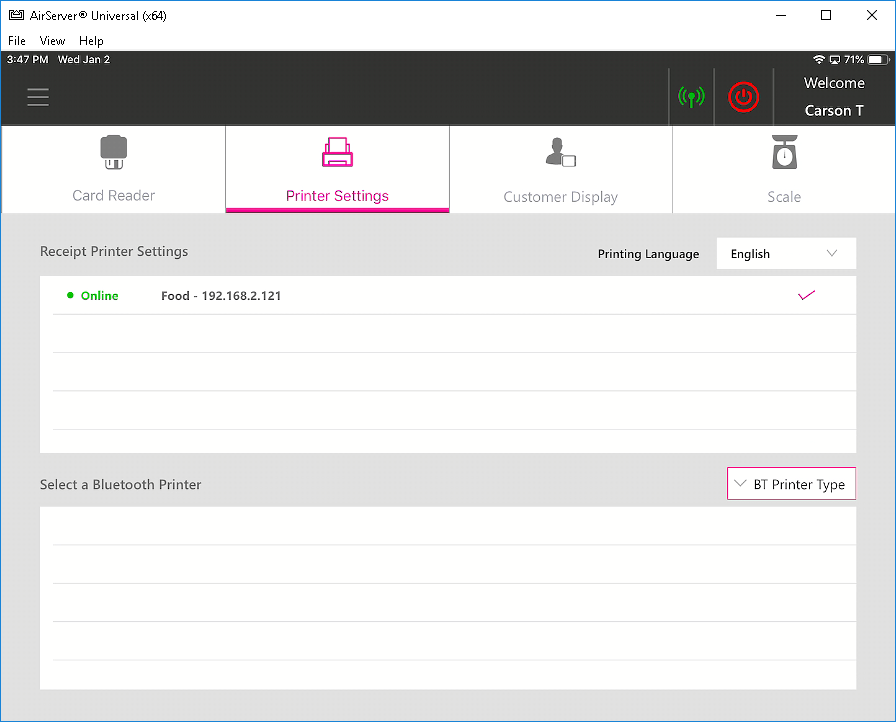The image size is (896, 722).
Task: Click the pink printer icon
Action: coord(337,152)
